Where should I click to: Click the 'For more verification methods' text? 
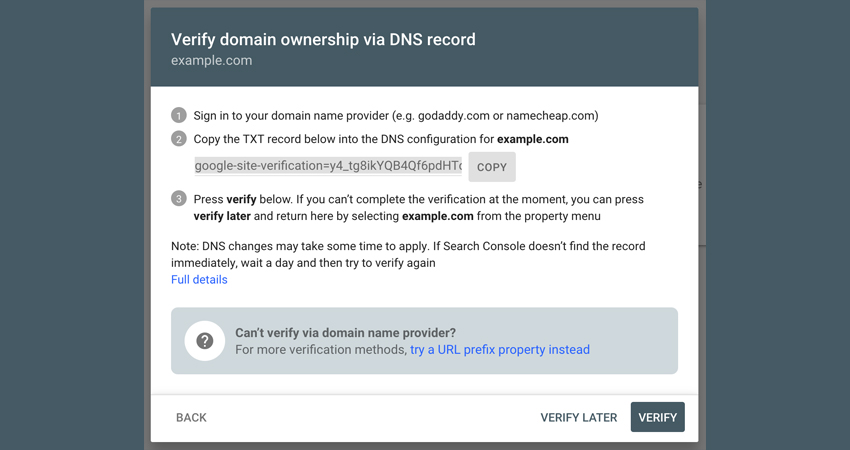tap(321, 350)
